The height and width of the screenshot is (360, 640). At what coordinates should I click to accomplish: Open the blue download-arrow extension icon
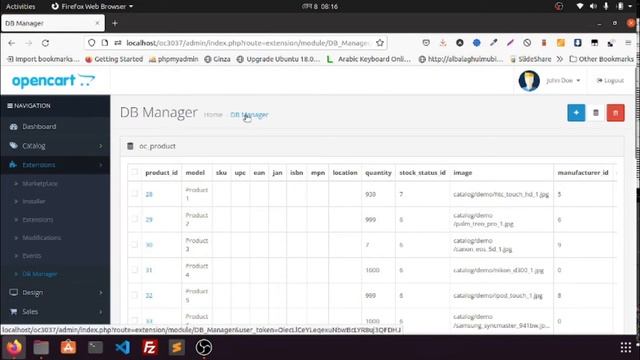(578, 43)
